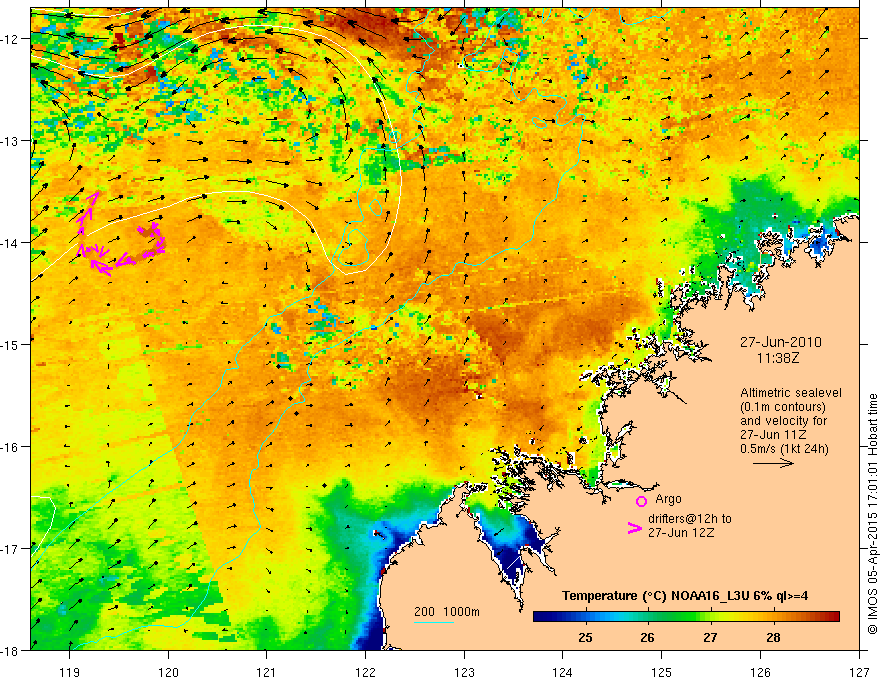
Task: Click the date label 27-Jun-2010
Action: tap(781, 342)
